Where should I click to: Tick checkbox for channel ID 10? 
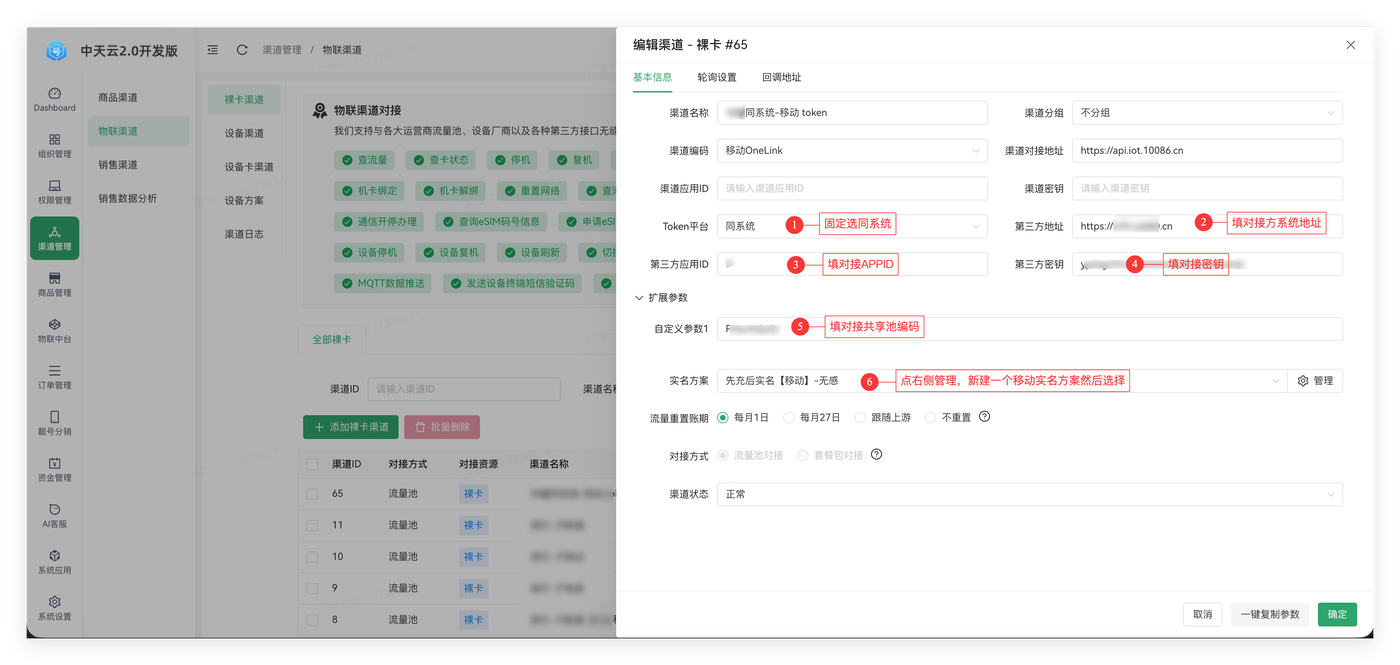pos(313,557)
